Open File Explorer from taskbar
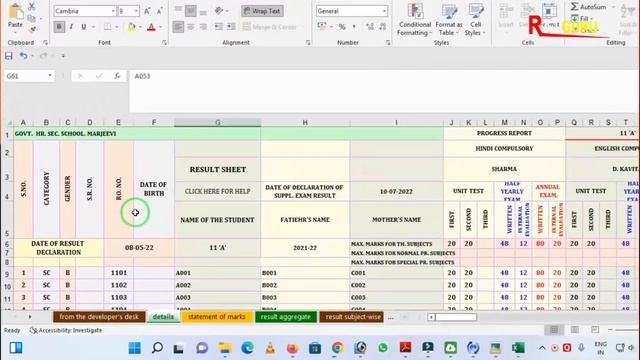Viewport: 640px width, 360px height. pos(224,348)
